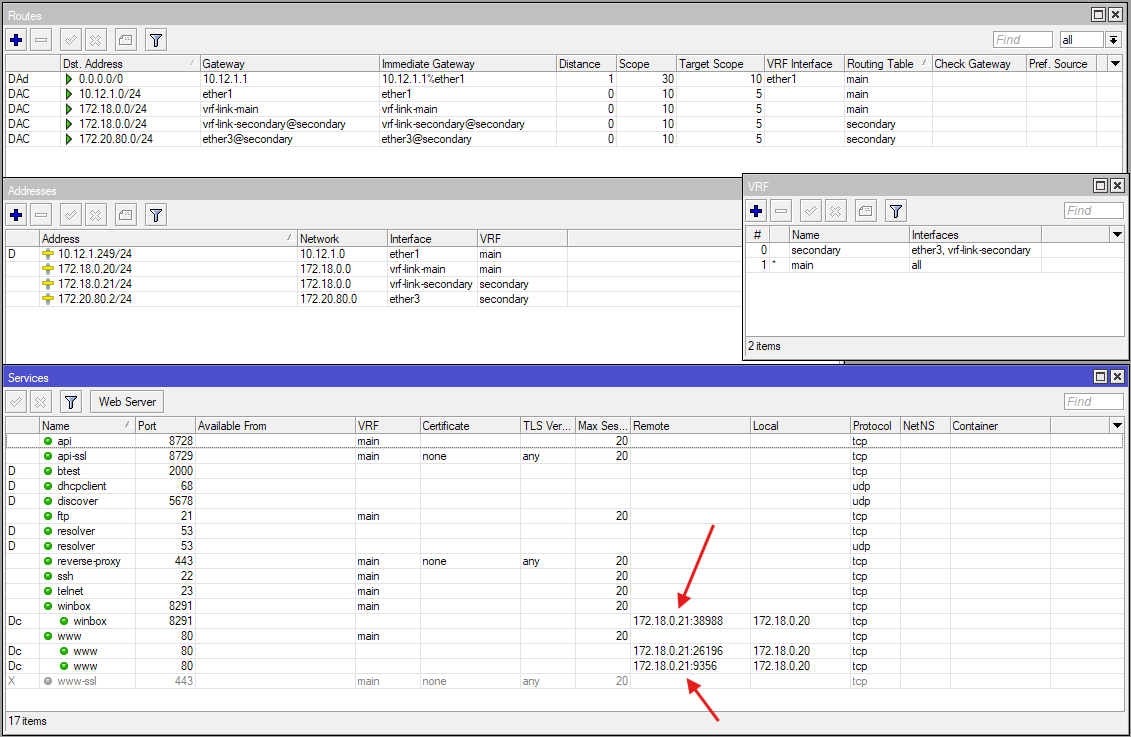Sort addresses by the Interface column header
Image resolution: width=1131 pixels, height=737 pixels.
coord(431,238)
